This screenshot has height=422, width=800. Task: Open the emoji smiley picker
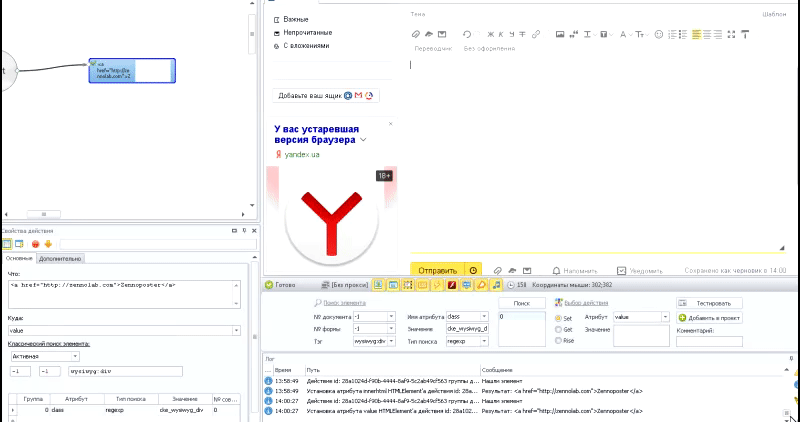659,35
